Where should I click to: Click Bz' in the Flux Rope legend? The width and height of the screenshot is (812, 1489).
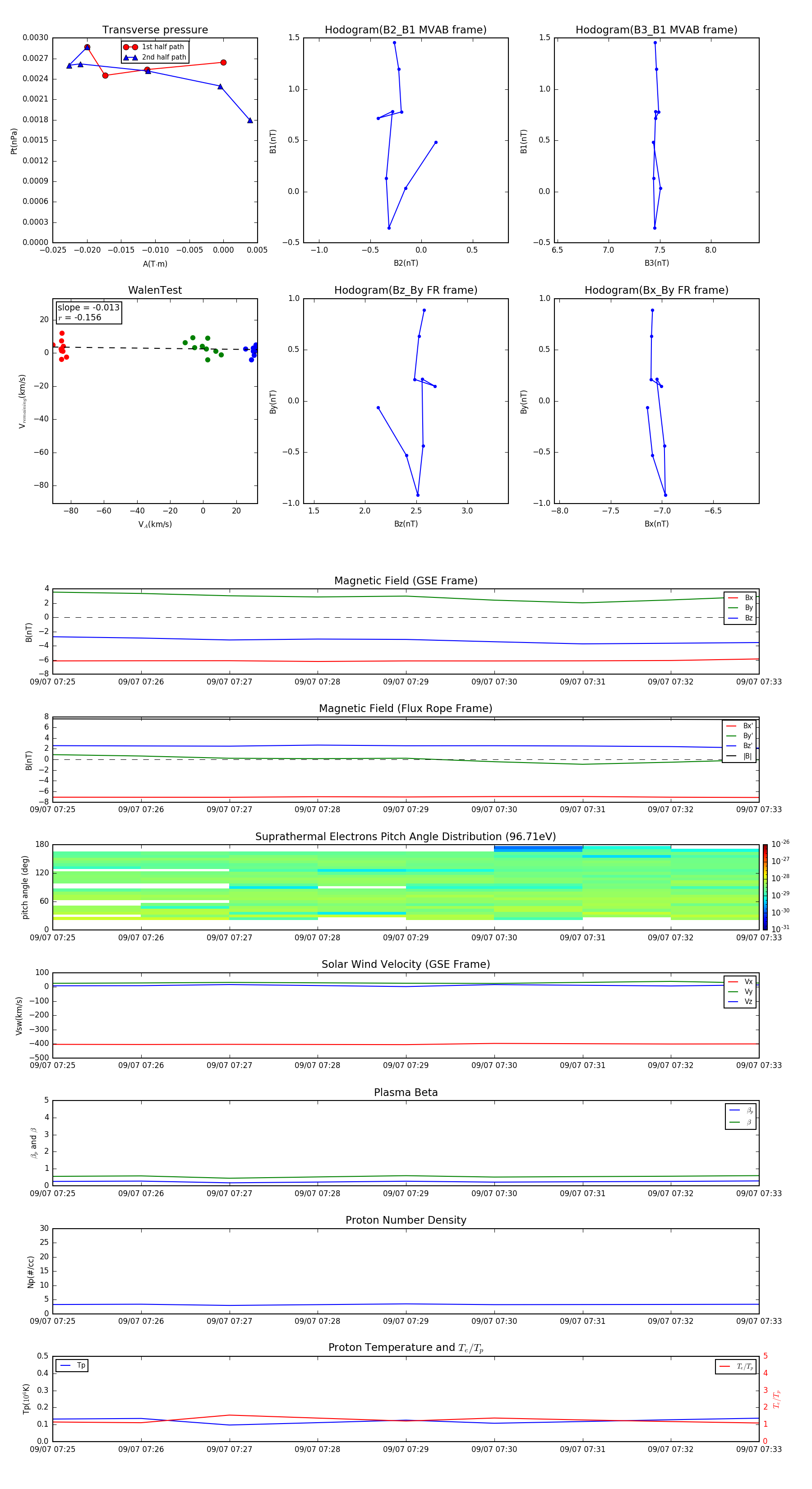click(739, 746)
